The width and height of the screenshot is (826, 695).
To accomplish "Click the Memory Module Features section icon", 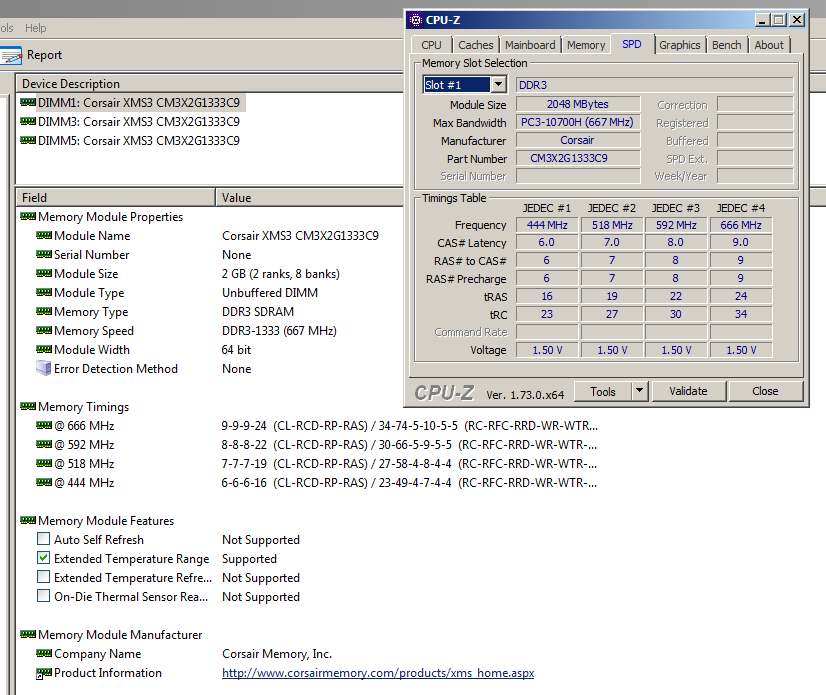I will point(28,520).
